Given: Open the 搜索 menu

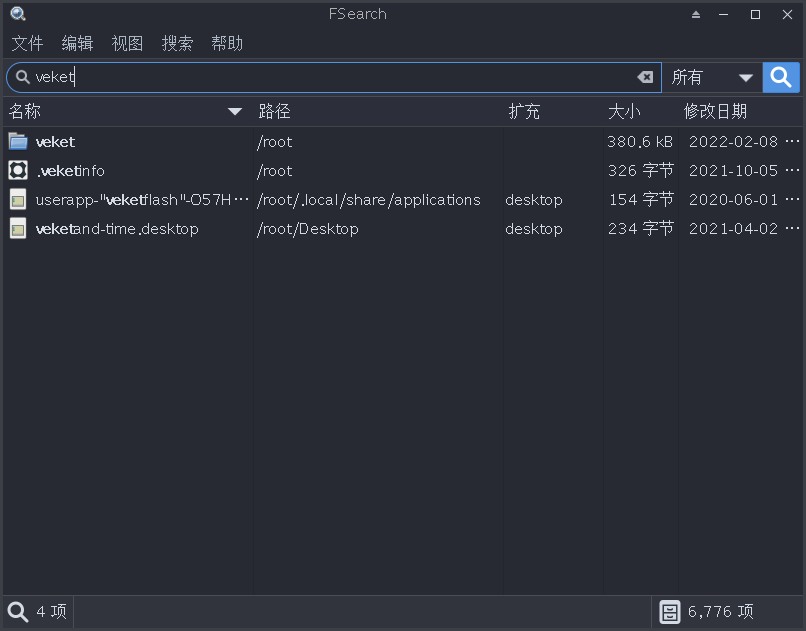Looking at the screenshot, I should pos(177,43).
